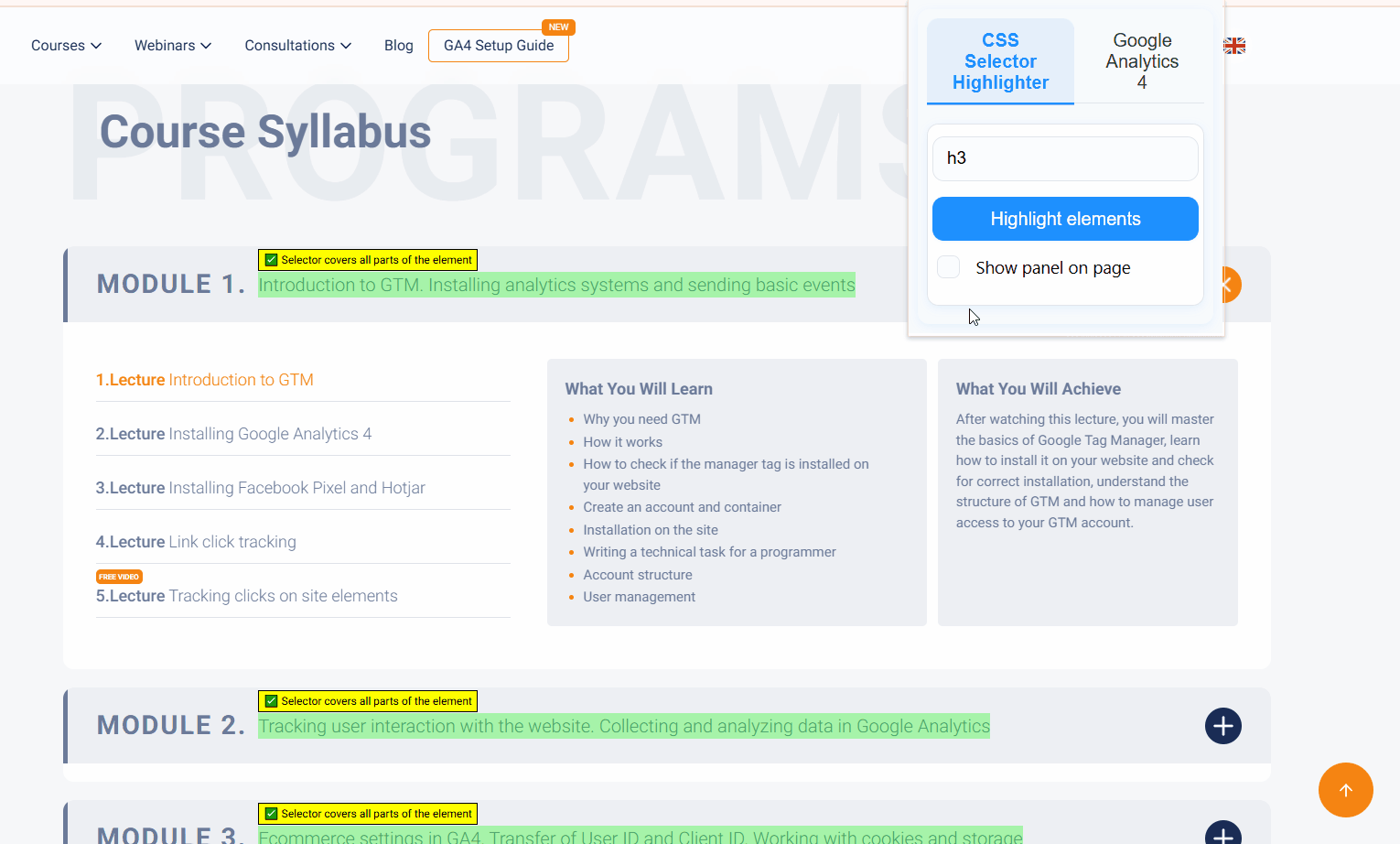
Task: Open lecture 3 Installing Facebook Pixel and Hotjar
Action: pos(261,488)
